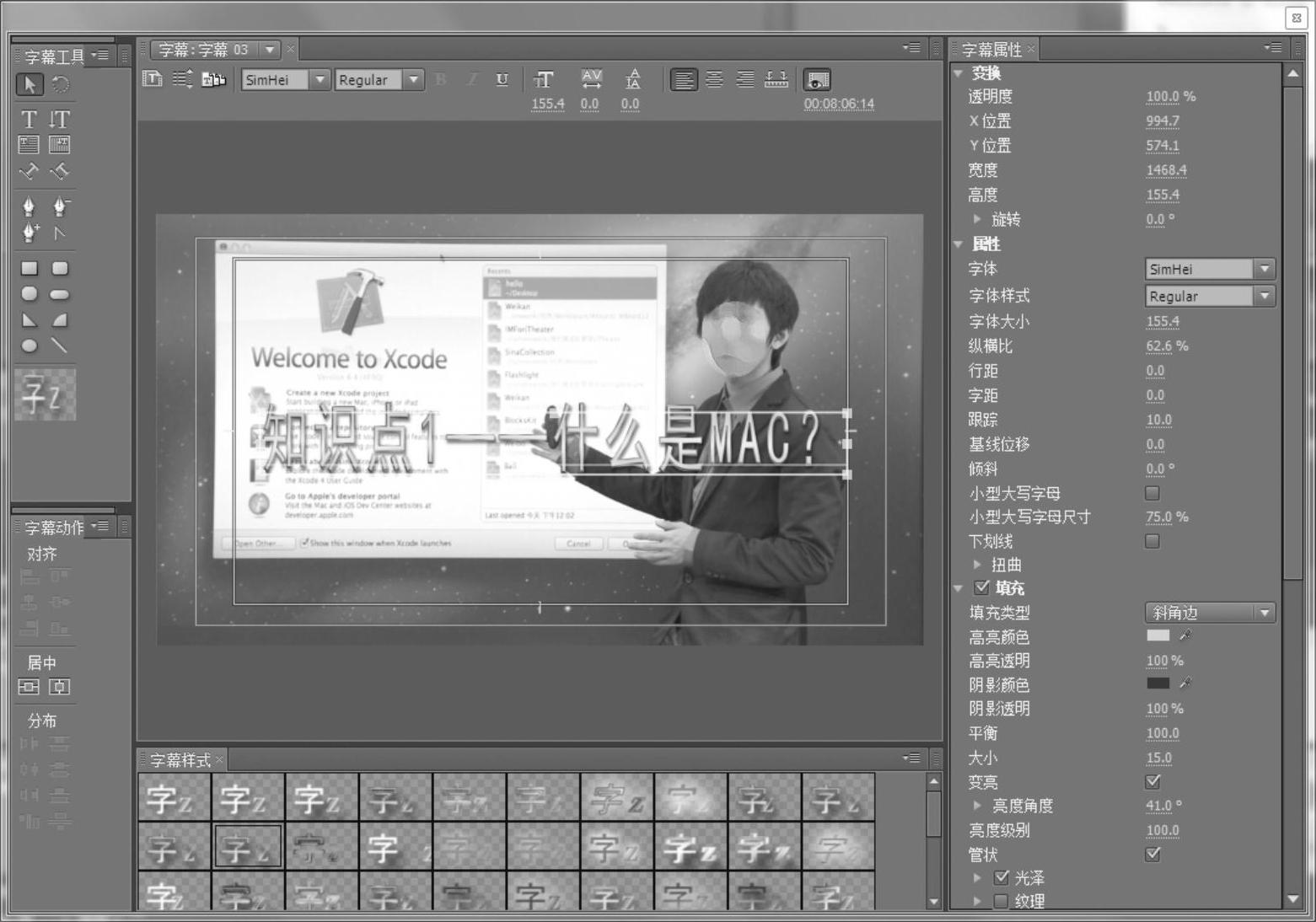Select the Rounded Rectangle pill tool
The height and width of the screenshot is (922, 1316).
[60, 294]
